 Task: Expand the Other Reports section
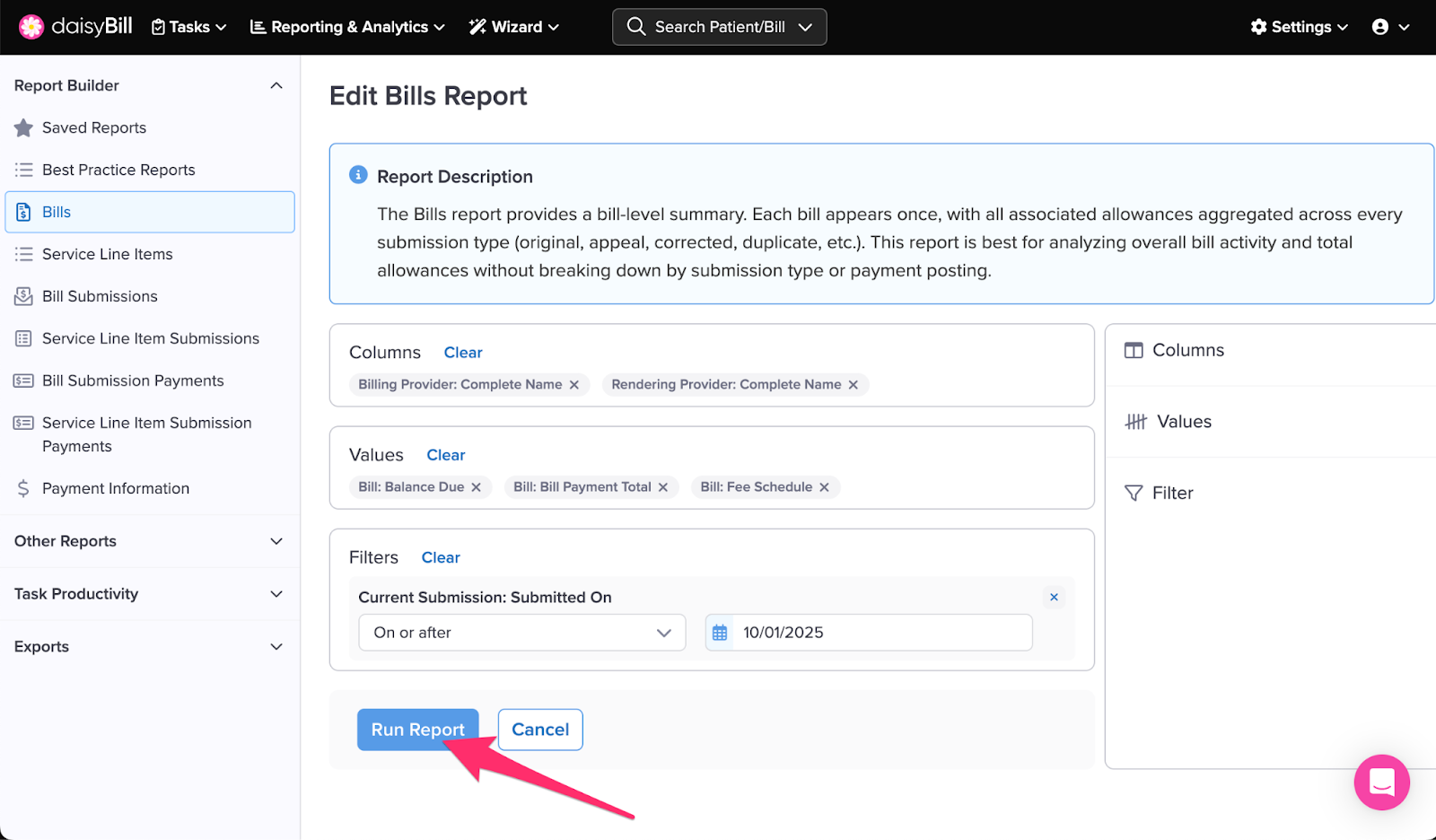point(276,541)
